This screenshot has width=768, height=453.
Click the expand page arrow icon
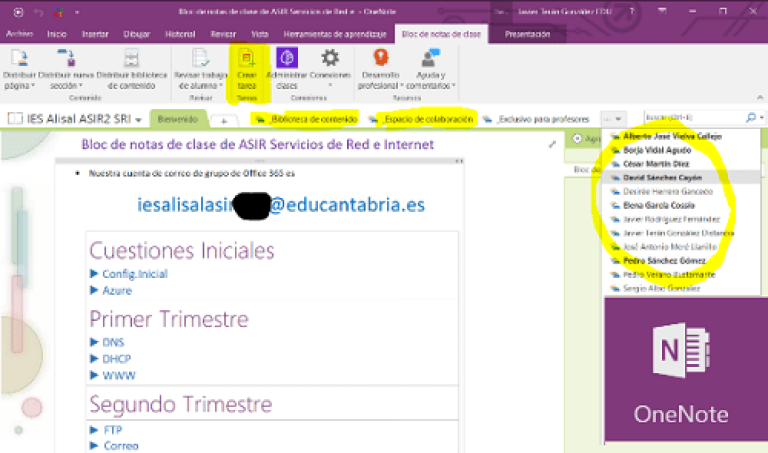(x=552, y=144)
